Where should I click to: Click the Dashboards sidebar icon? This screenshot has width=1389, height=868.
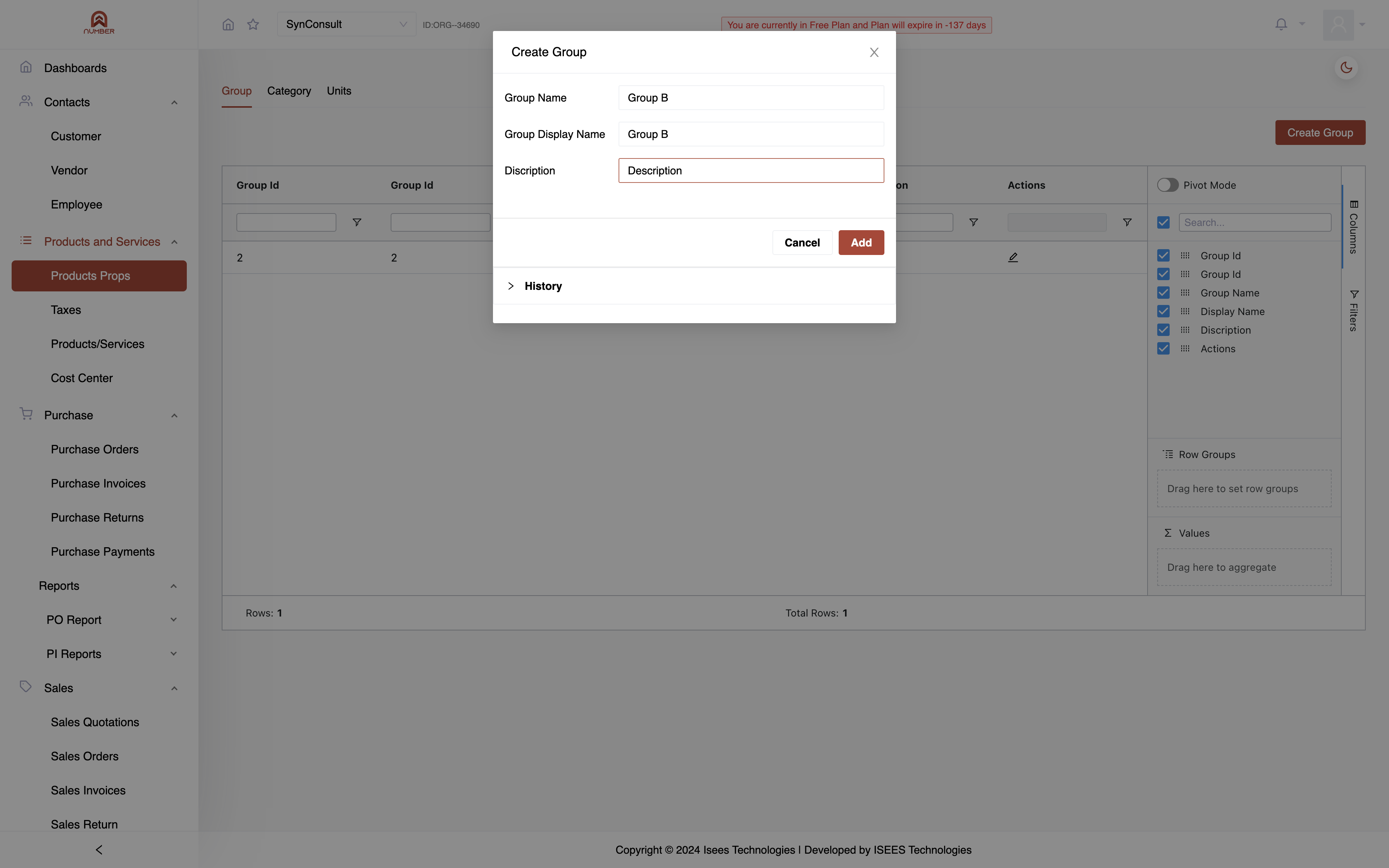(26, 67)
